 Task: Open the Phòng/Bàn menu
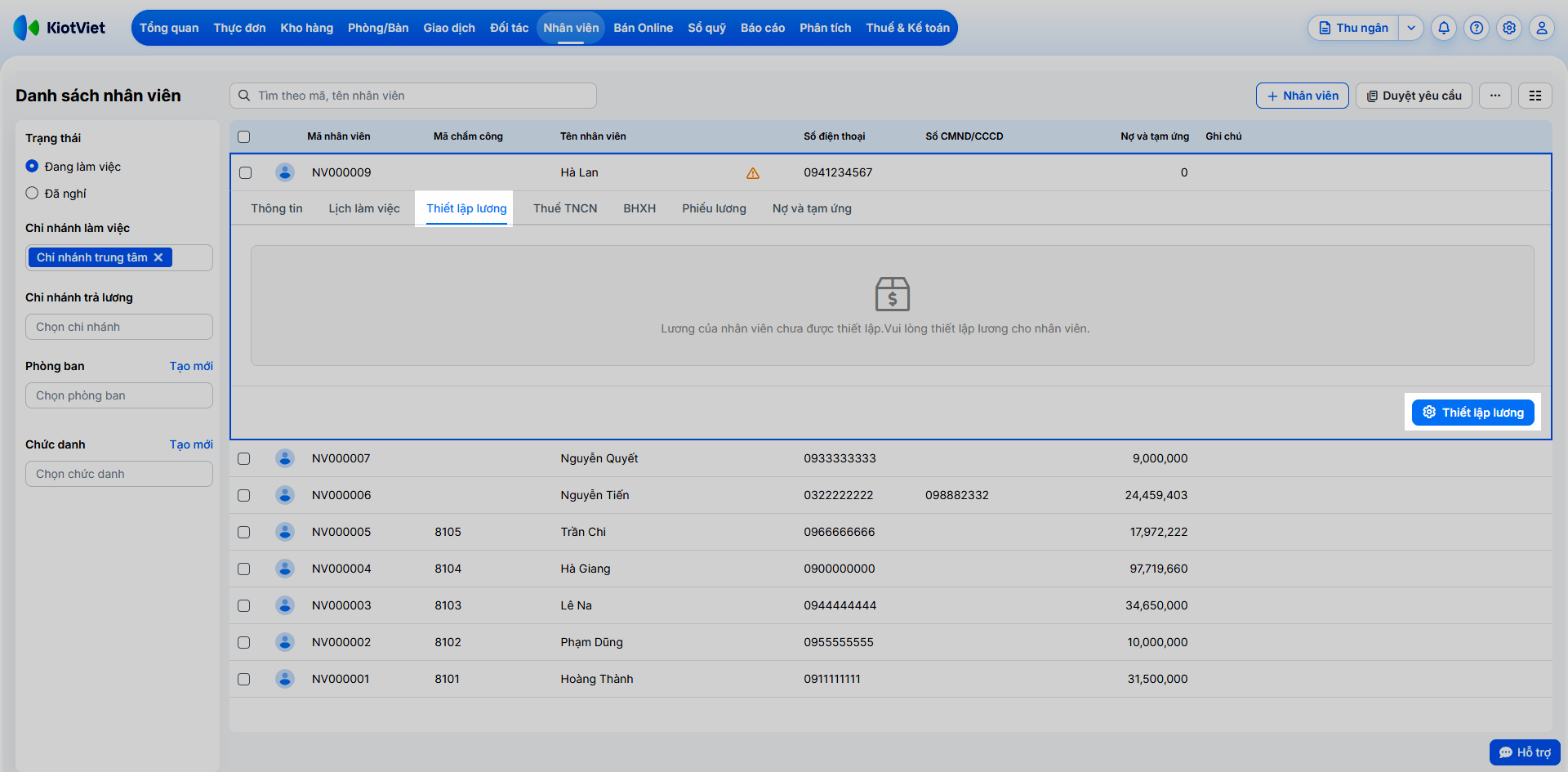point(378,28)
